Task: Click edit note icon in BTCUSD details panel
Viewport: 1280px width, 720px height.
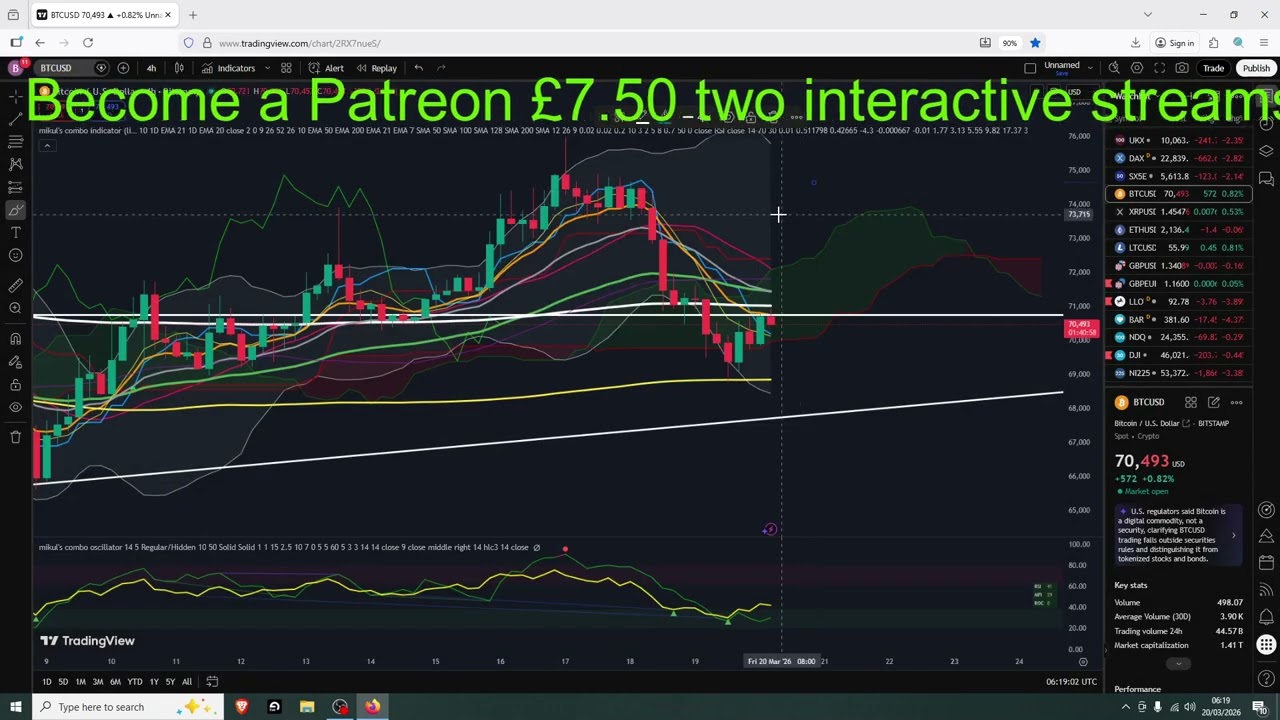Action: pos(1214,402)
